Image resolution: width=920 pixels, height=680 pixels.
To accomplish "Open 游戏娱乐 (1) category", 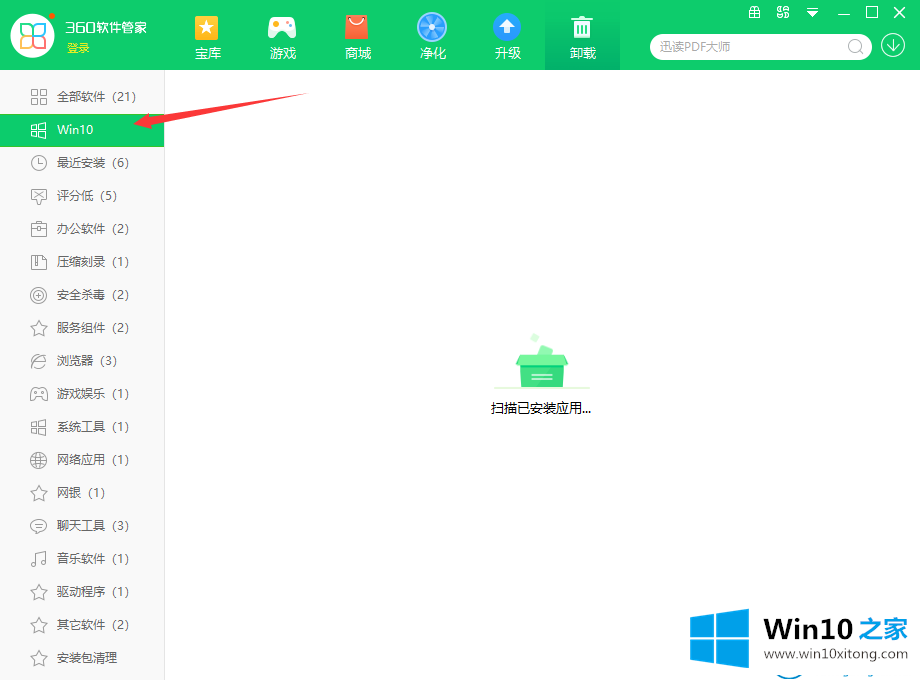I will coord(82,394).
